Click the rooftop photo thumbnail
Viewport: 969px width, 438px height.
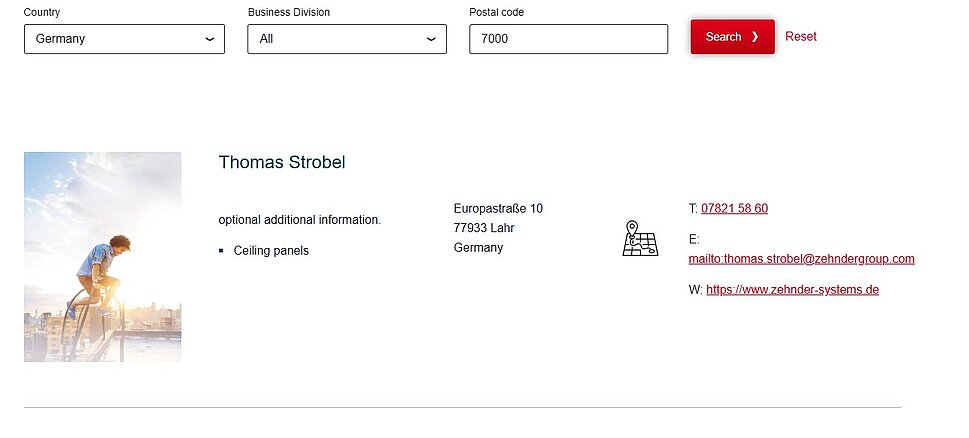[x=103, y=257]
